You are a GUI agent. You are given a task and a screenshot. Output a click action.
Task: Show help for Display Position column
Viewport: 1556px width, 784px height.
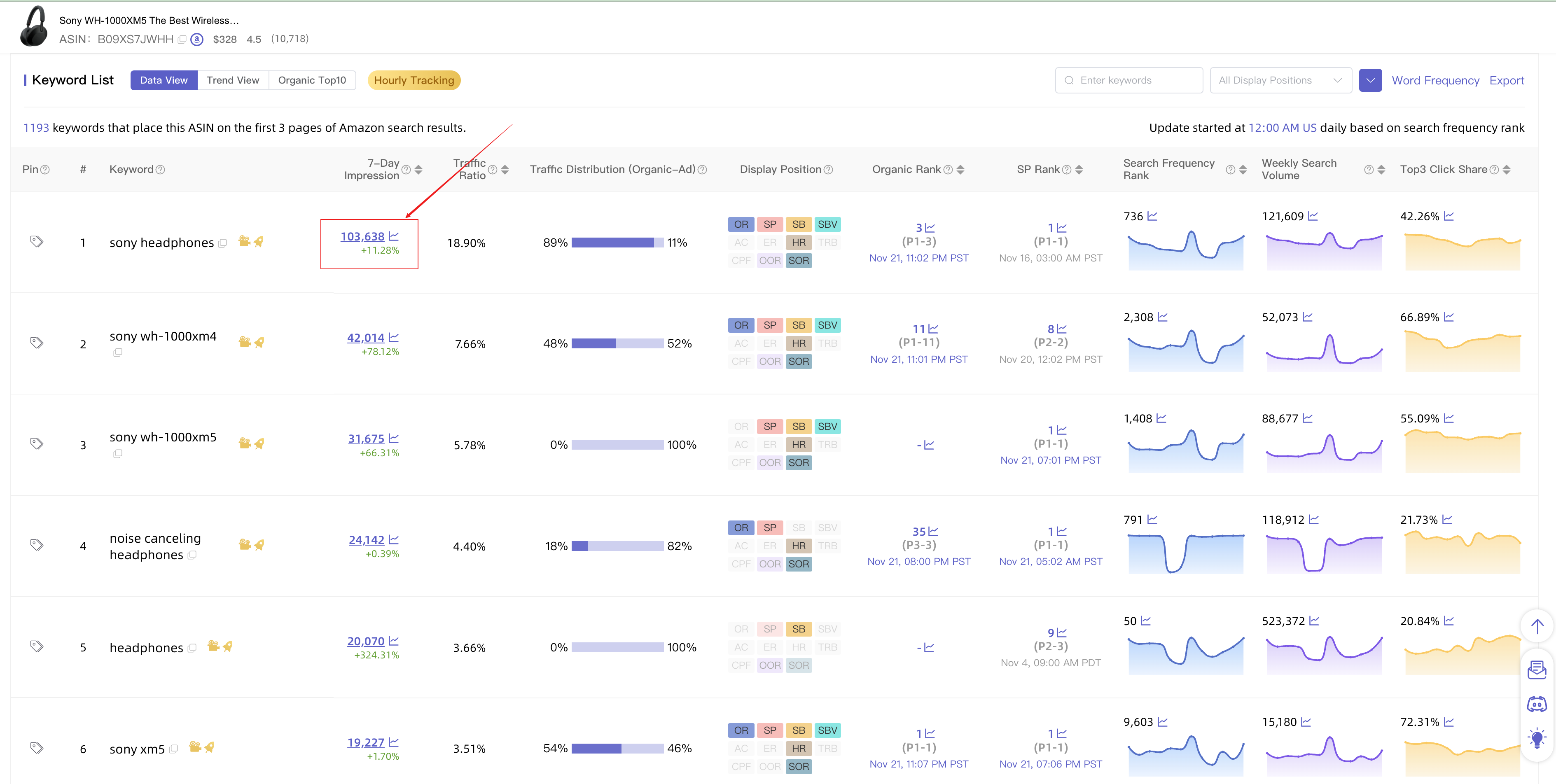(828, 170)
